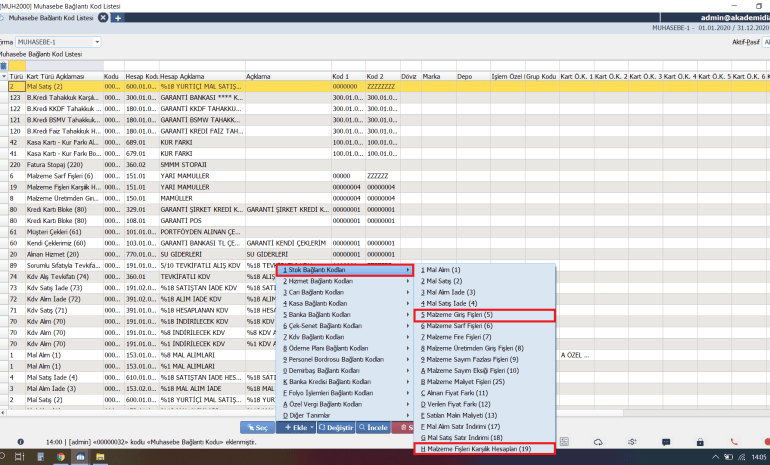Open Stok Bağlantı Kodları submenu
This screenshot has height=465, width=770.
(x=345, y=270)
